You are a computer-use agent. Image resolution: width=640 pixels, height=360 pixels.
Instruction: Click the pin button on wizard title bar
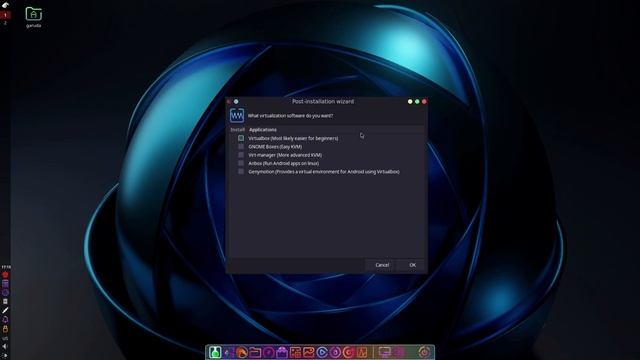236,102
